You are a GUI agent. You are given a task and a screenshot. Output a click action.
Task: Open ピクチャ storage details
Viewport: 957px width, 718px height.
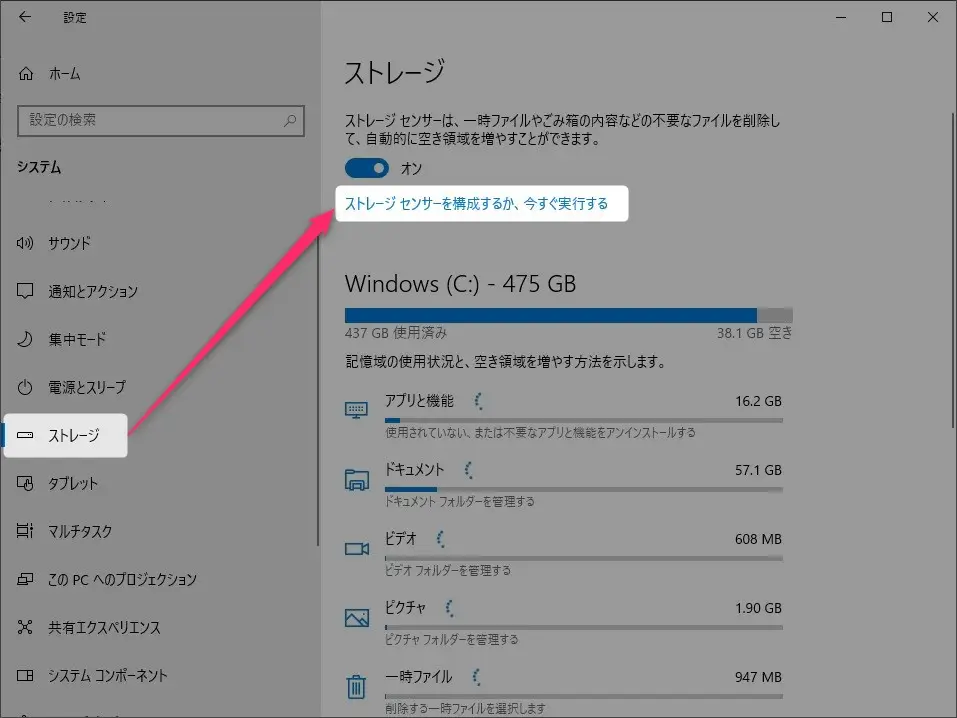coord(564,623)
